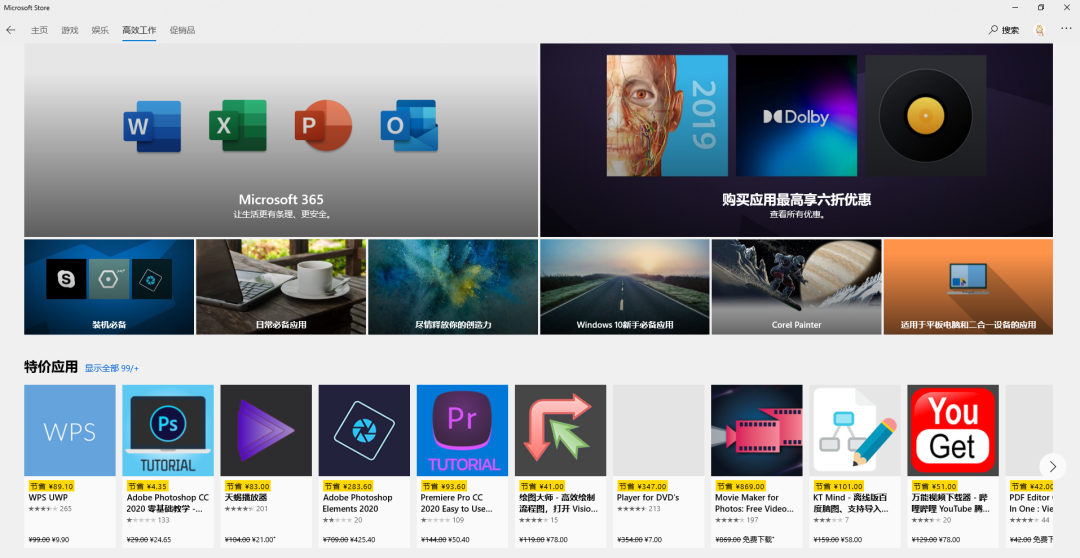Switch to the 娱乐 tab
The width and height of the screenshot is (1080, 558).
click(x=100, y=30)
